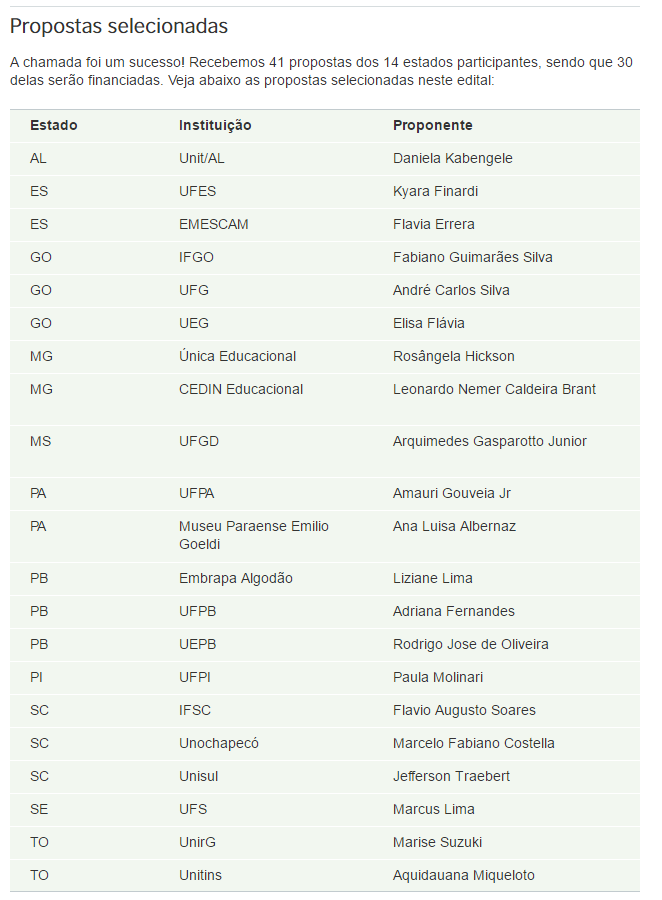Click Fabiano Guimarães Silva name

click(x=473, y=257)
